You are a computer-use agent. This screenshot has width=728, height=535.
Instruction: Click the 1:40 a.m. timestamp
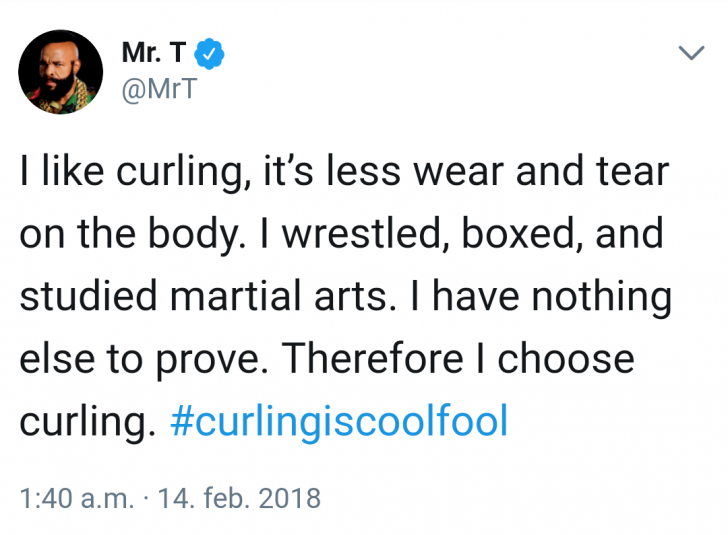[76, 497]
